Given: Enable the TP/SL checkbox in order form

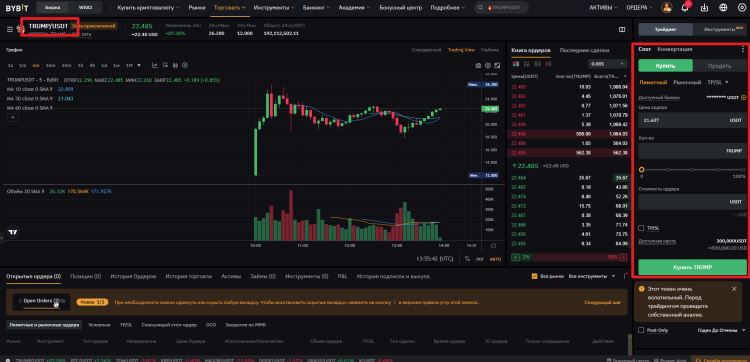Looking at the screenshot, I should pyautogui.click(x=641, y=228).
